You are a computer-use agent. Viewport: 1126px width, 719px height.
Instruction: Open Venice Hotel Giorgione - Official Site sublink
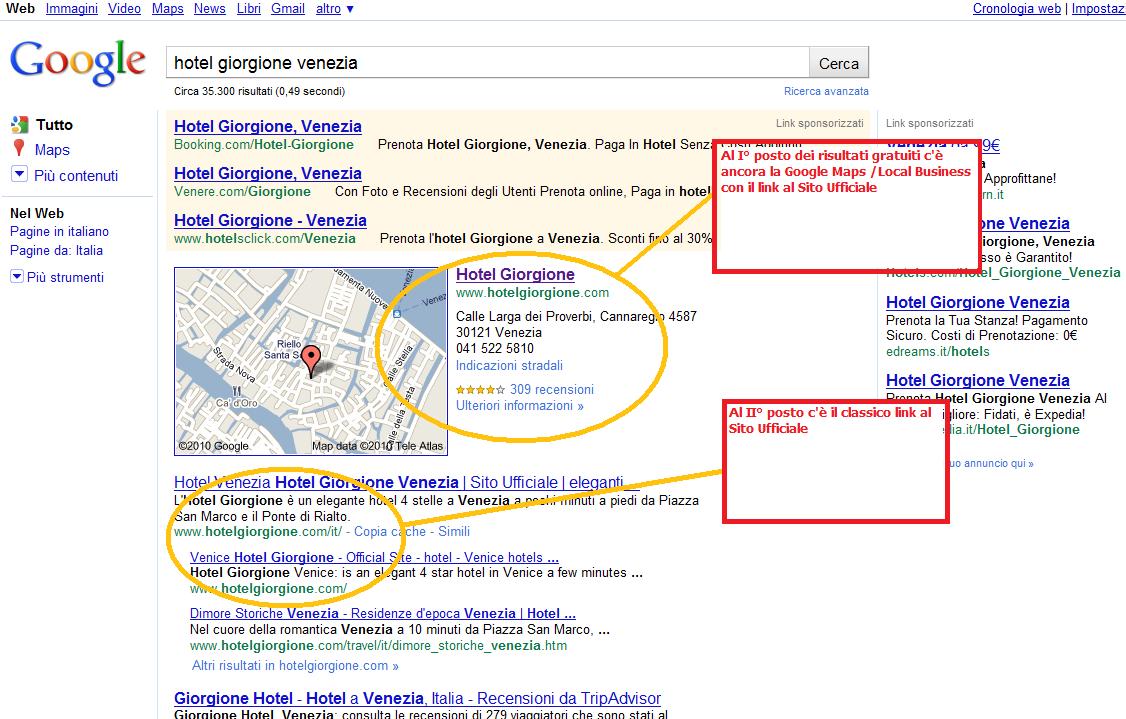374,557
